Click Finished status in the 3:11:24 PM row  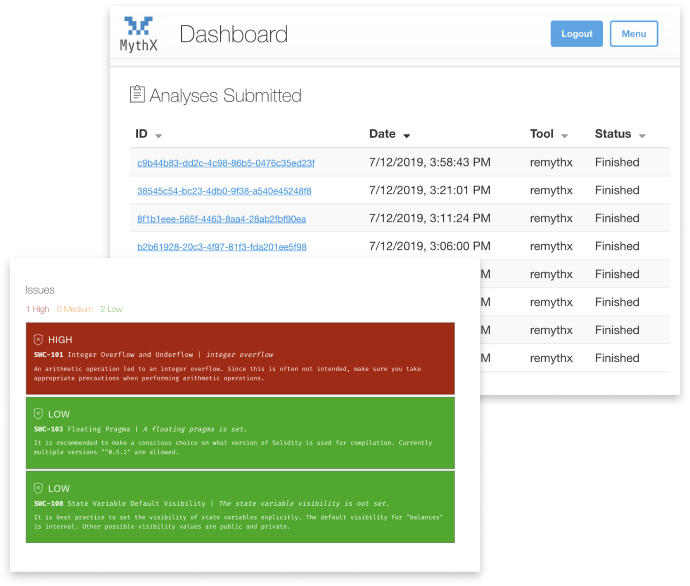point(617,218)
